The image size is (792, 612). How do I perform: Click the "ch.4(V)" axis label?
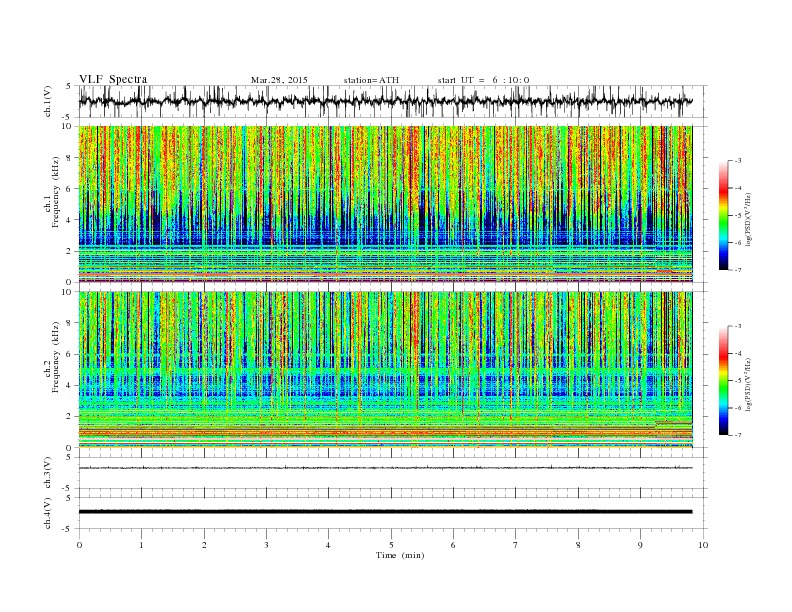pyautogui.click(x=48, y=513)
